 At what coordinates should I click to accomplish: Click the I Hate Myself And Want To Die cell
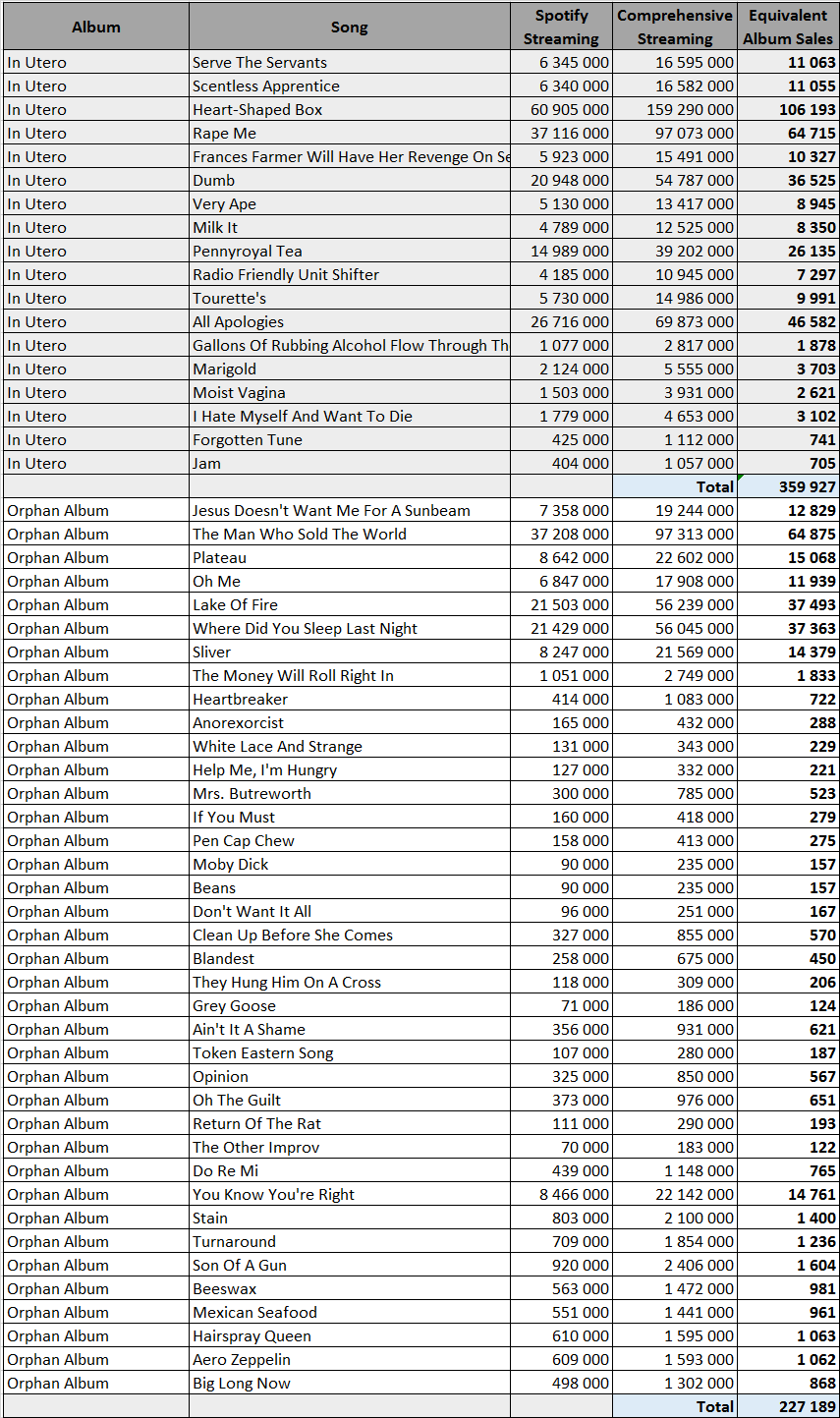(349, 416)
